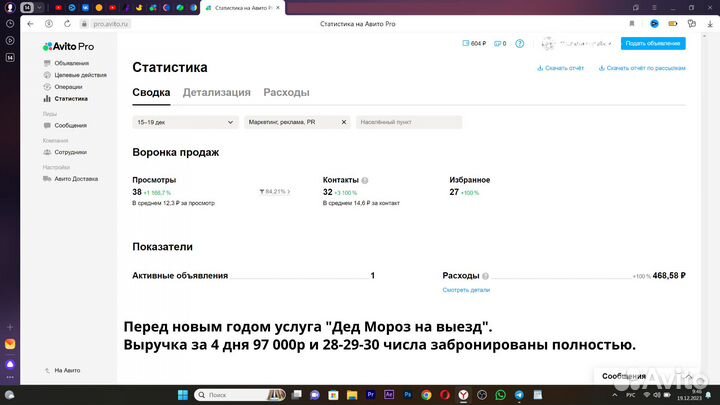
Task: Download Скачать отчёт по рассылкам
Action: point(642,68)
